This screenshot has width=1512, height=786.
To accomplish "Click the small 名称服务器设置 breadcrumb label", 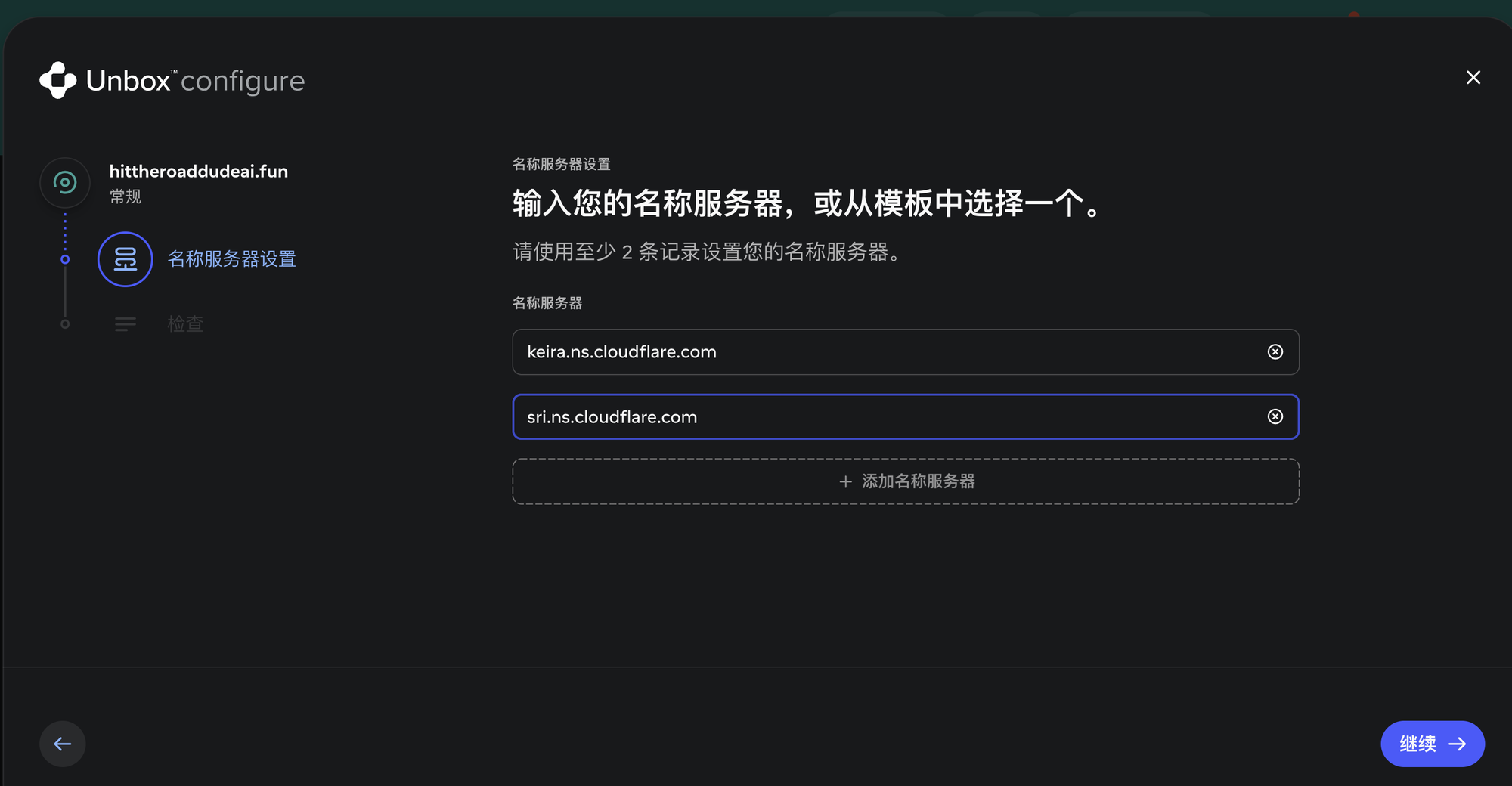I will [562, 164].
